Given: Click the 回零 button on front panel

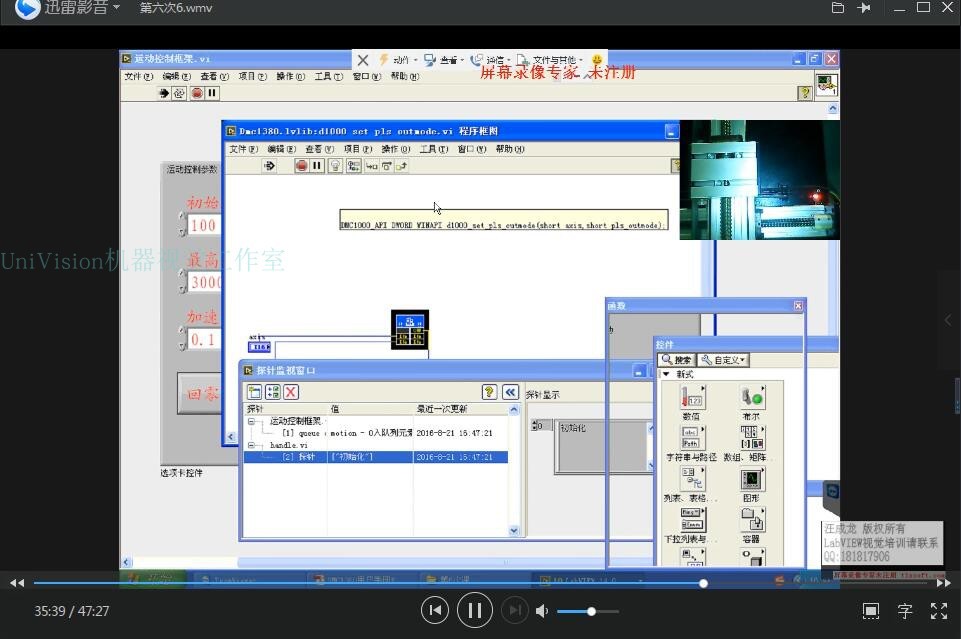Looking at the screenshot, I should point(200,393).
